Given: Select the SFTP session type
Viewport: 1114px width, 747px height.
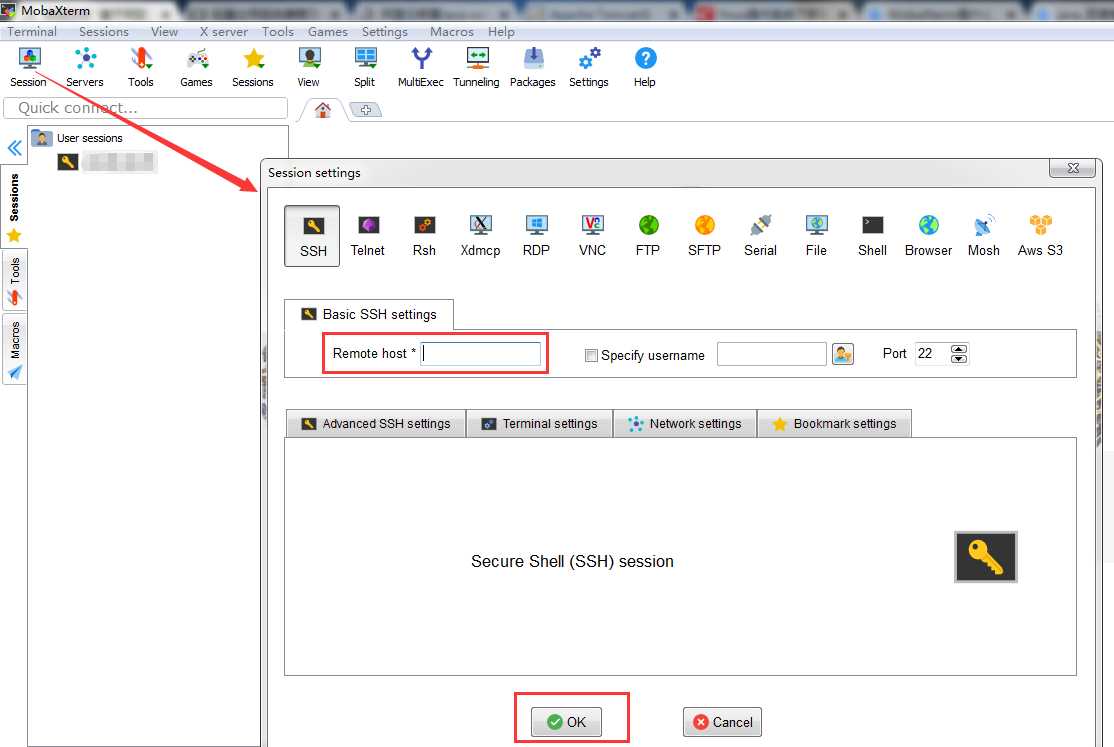Looking at the screenshot, I should coord(704,236).
